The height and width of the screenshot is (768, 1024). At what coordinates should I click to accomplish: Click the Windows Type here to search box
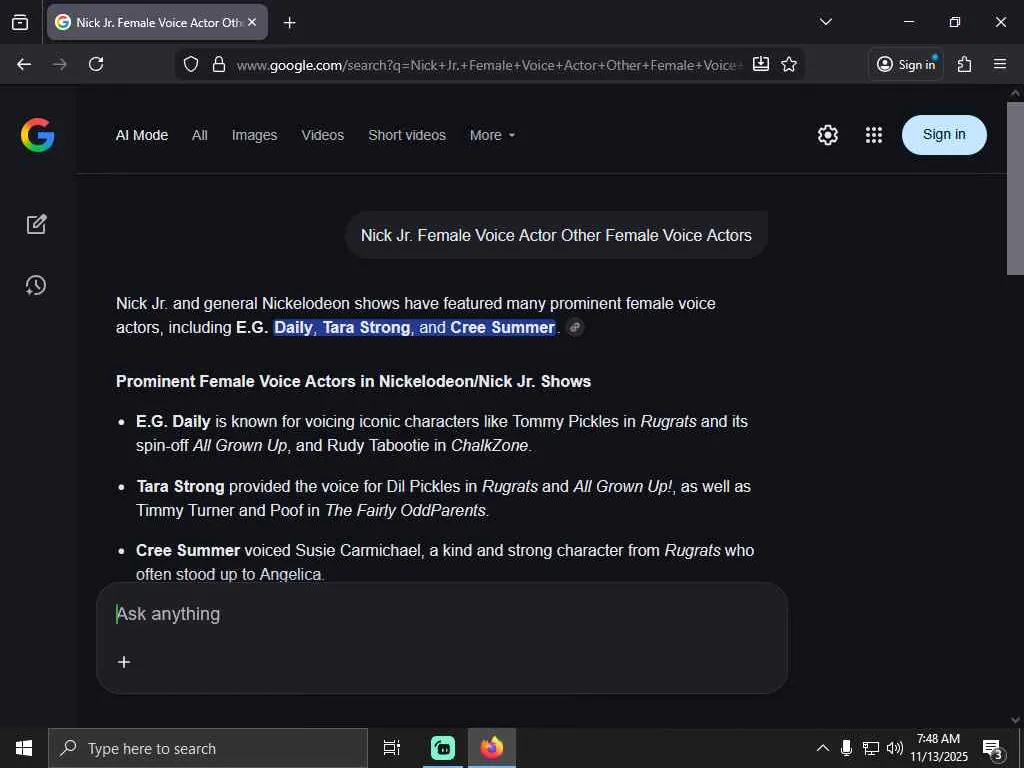(208, 748)
